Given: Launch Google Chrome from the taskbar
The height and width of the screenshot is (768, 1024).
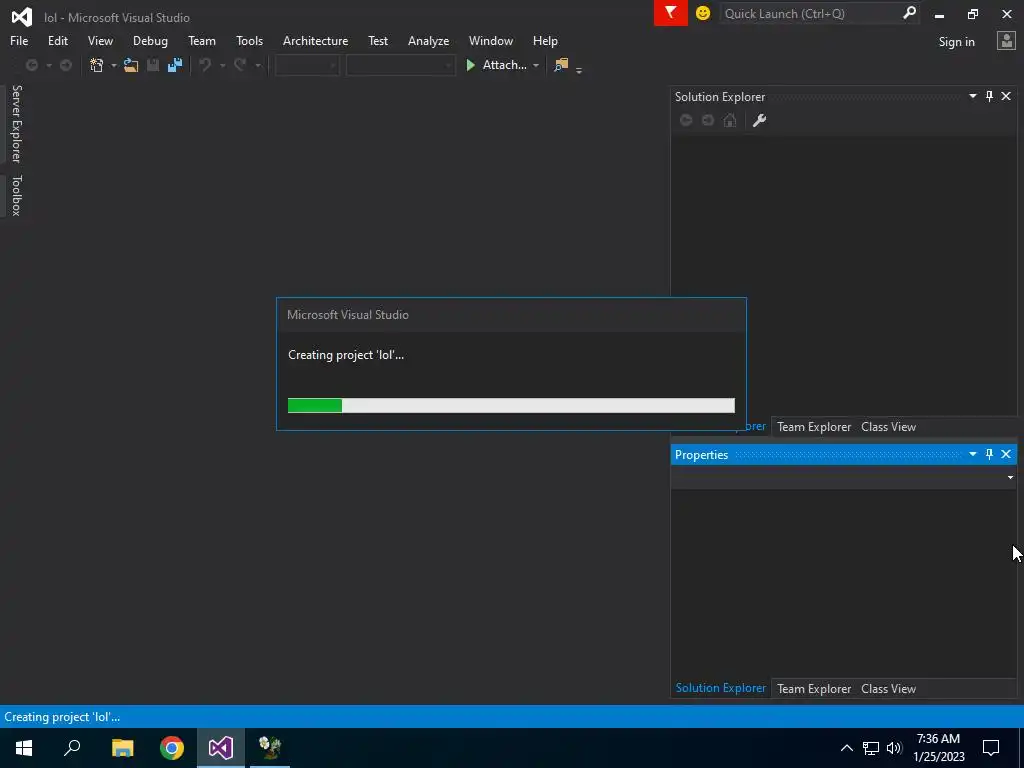Looking at the screenshot, I should coord(172,748).
